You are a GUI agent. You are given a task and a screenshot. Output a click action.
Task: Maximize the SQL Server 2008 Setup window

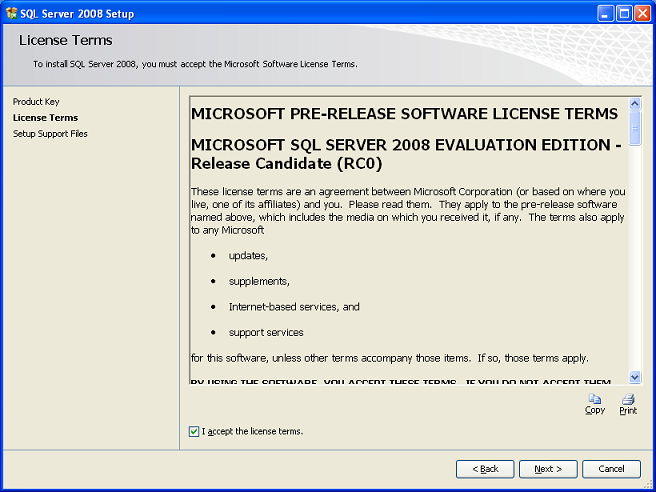pos(624,14)
